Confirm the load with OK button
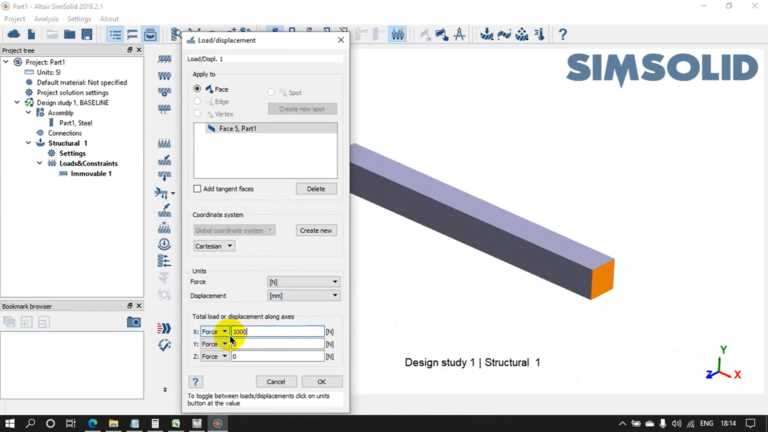 point(321,382)
